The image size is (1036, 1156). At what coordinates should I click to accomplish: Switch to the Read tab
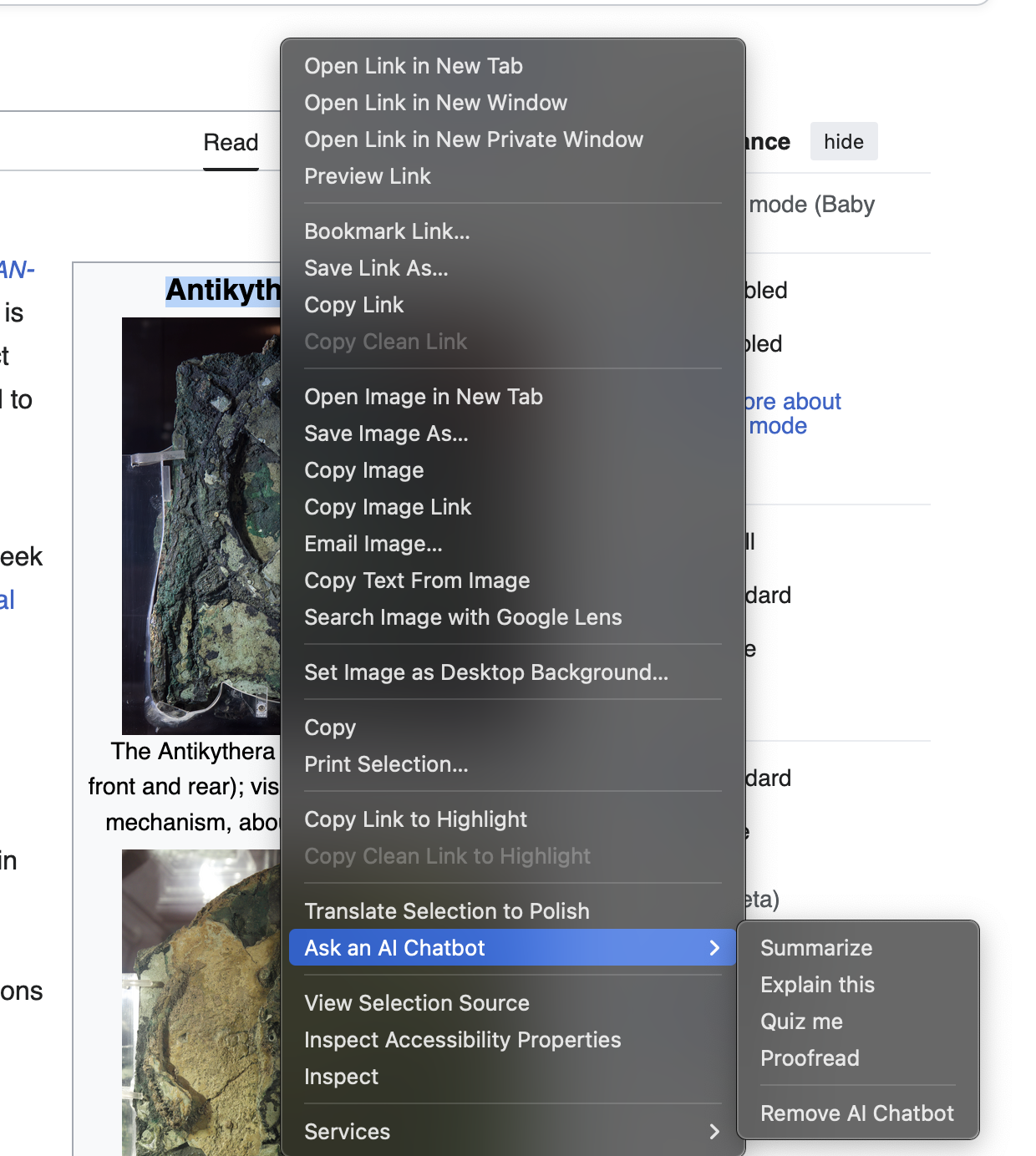point(231,142)
